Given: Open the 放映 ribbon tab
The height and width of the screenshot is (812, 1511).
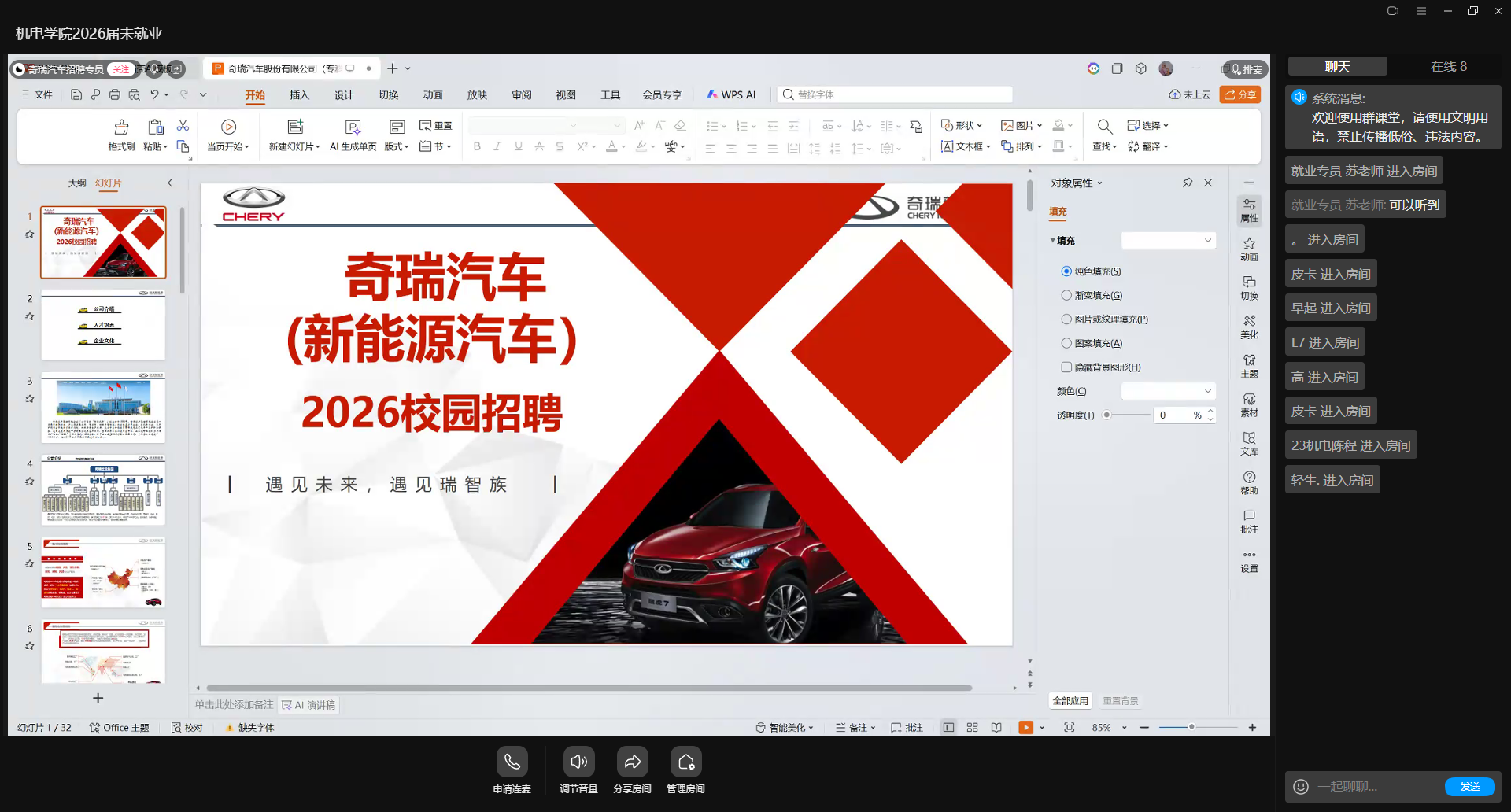Looking at the screenshot, I should [477, 95].
